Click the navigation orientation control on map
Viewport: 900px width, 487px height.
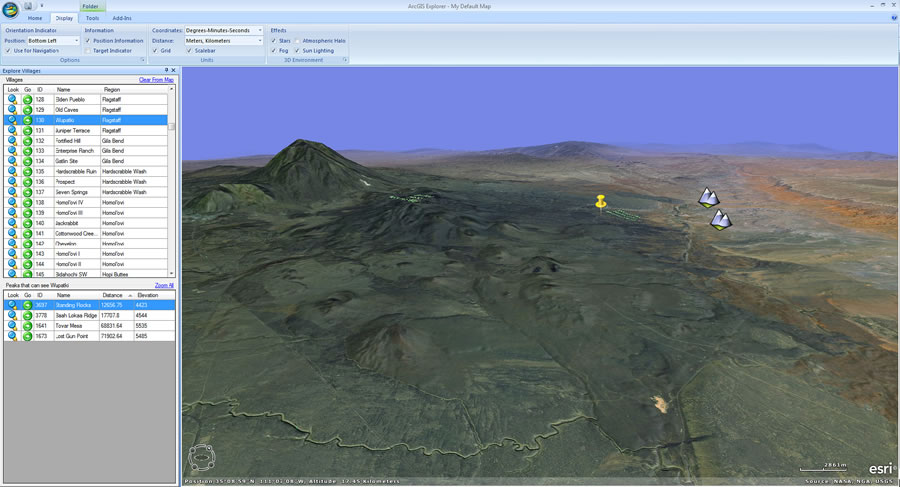click(x=201, y=457)
